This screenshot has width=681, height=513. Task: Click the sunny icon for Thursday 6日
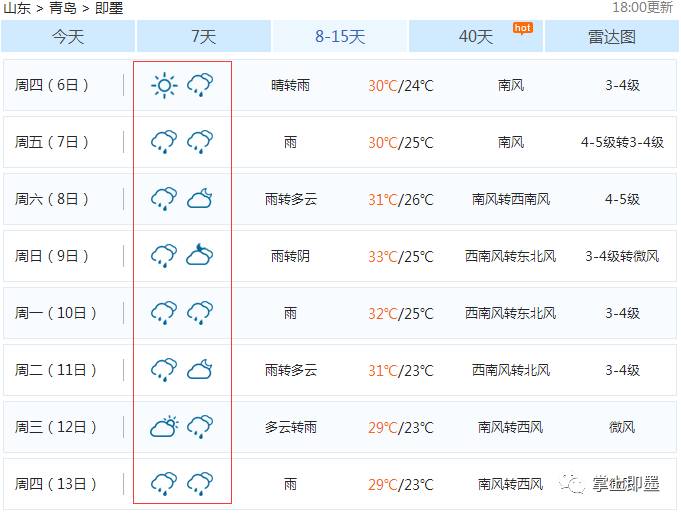[164, 85]
